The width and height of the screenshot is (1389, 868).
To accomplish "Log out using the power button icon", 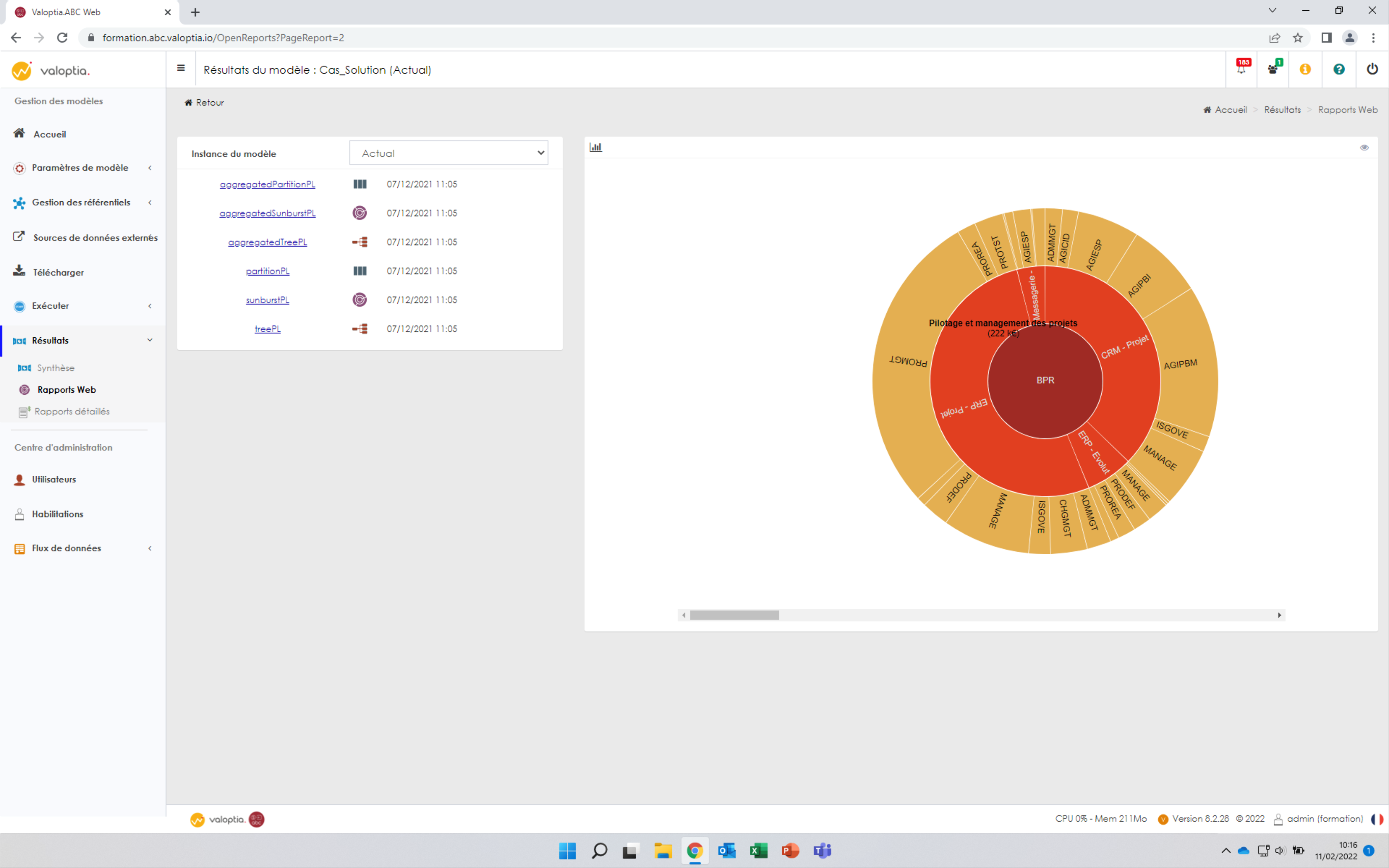I will click(x=1372, y=69).
